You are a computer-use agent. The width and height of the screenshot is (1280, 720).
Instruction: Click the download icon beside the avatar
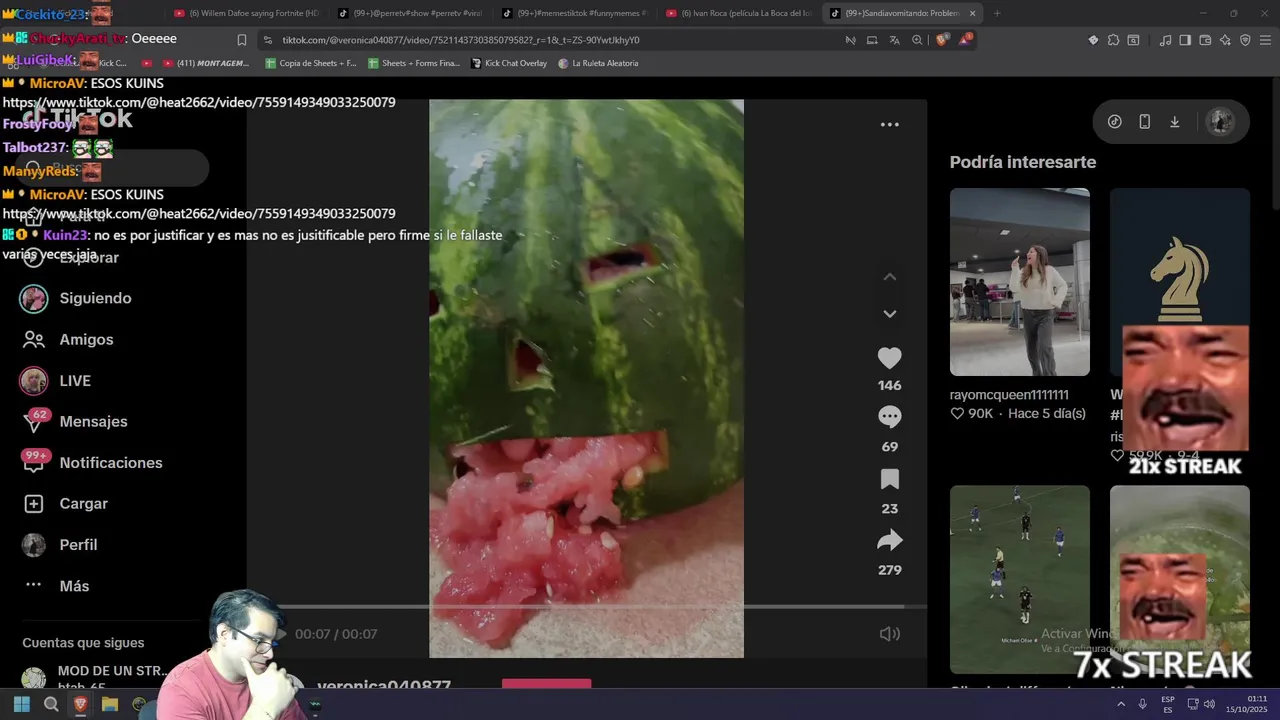click(1174, 122)
